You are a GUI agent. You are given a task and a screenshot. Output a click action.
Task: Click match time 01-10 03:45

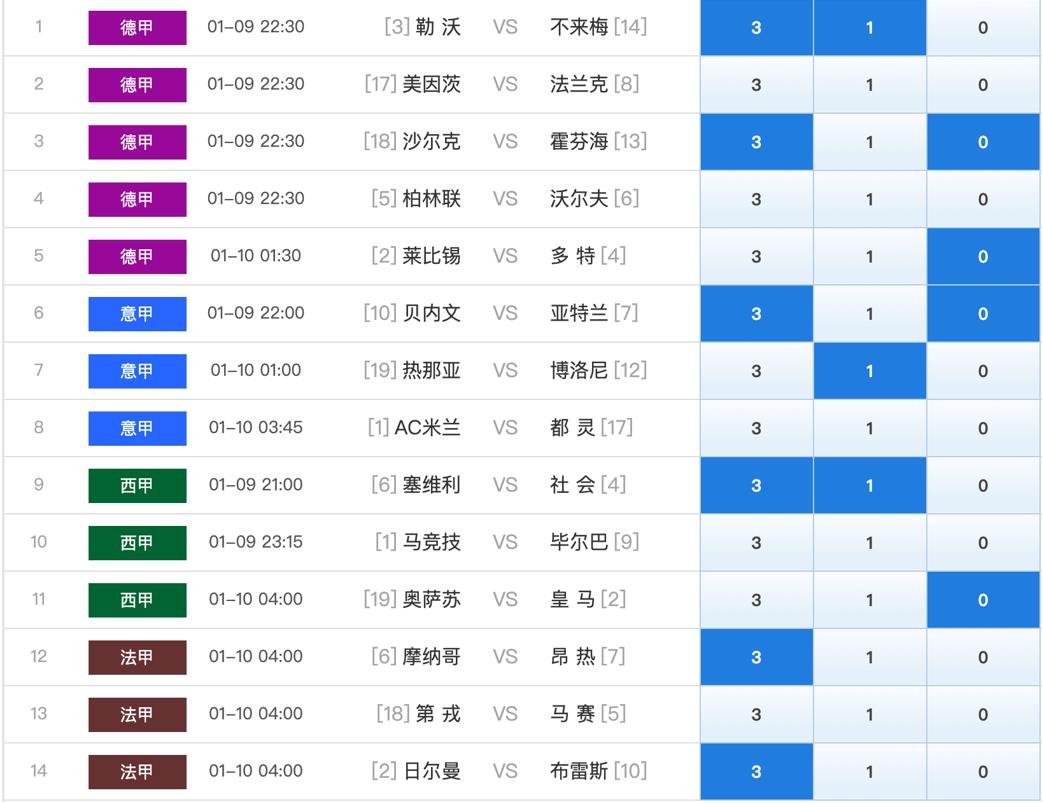tap(256, 427)
